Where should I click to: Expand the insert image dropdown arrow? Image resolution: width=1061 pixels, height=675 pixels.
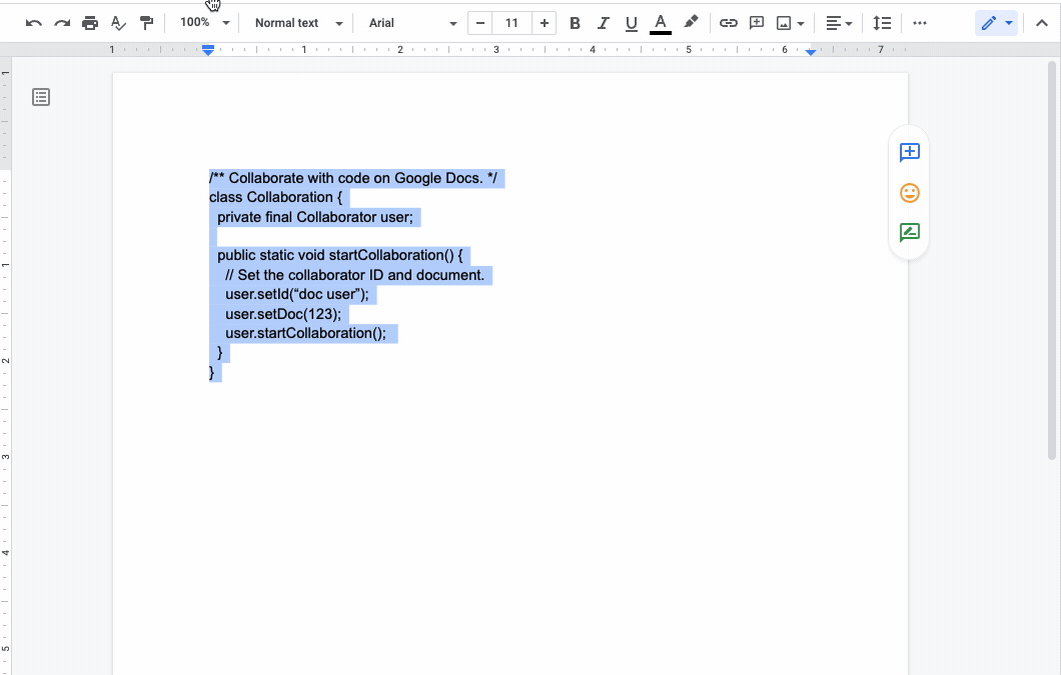(800, 24)
